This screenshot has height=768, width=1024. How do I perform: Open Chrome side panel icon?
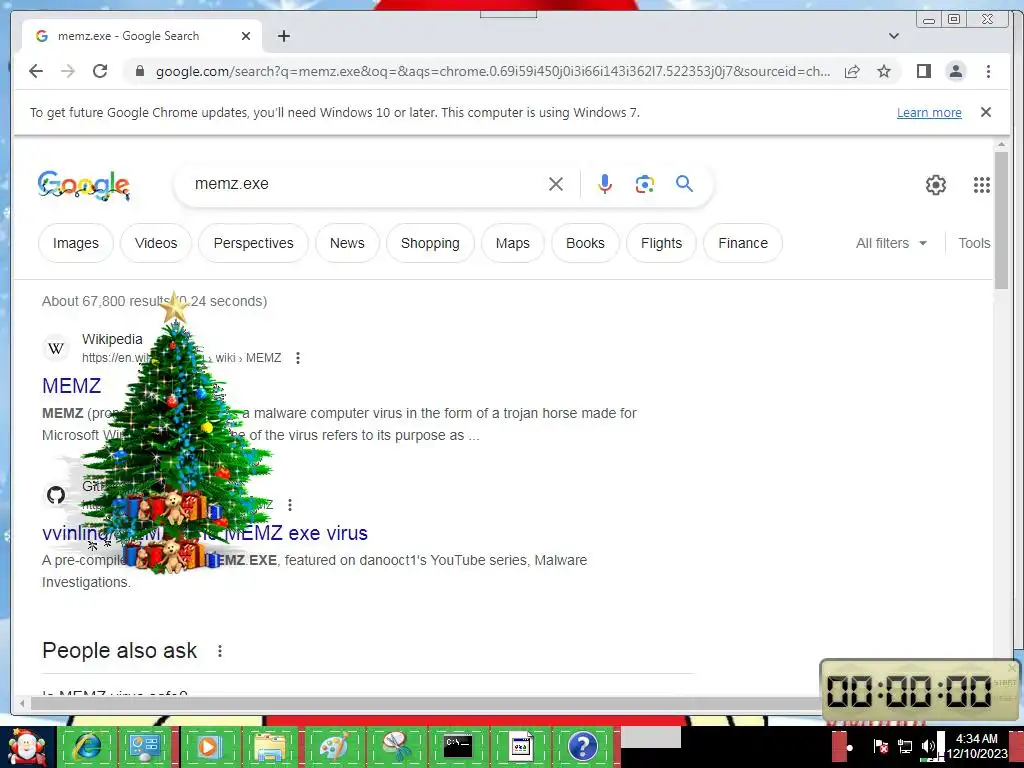click(923, 71)
